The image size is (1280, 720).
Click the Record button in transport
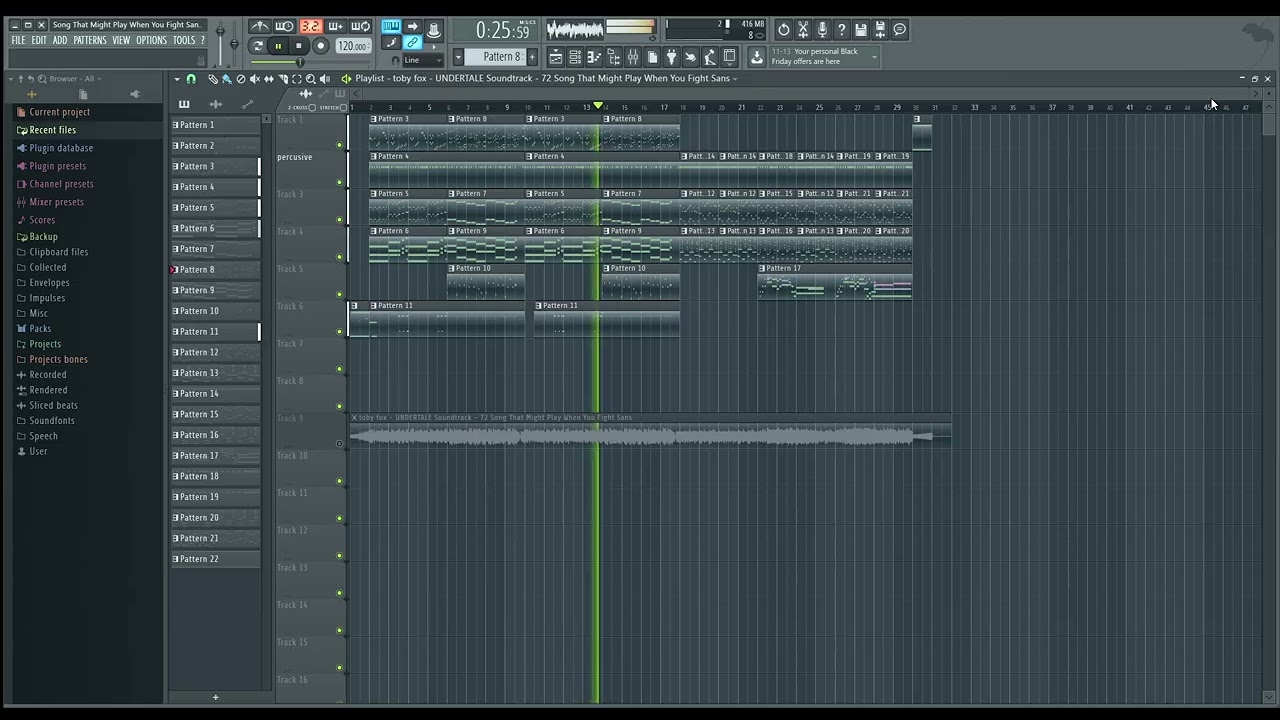coord(321,46)
